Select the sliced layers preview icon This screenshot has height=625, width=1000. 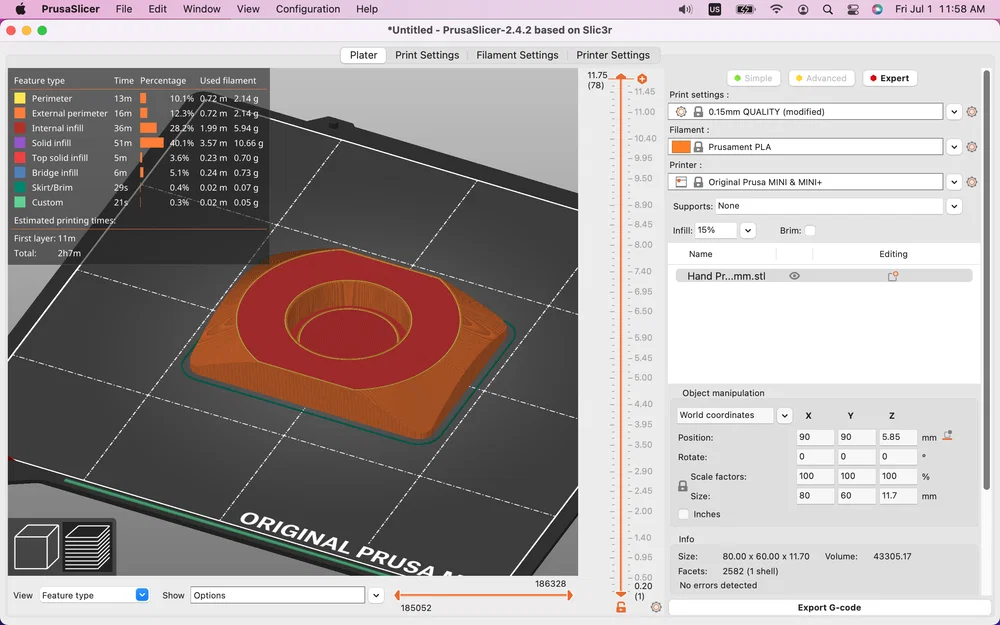coord(87,547)
